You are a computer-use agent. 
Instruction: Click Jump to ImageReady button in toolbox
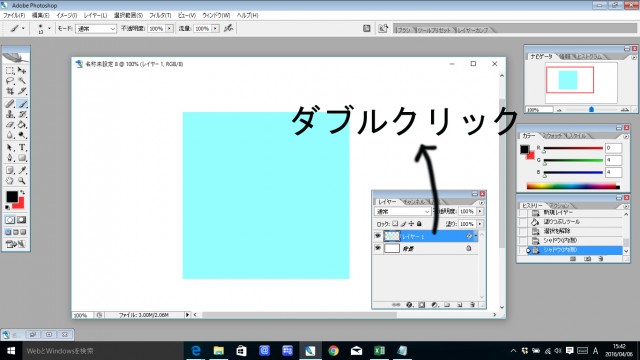16,244
